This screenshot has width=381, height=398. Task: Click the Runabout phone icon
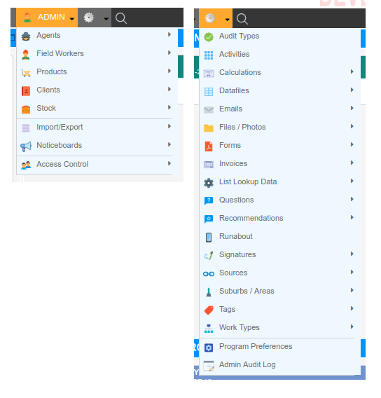209,237
